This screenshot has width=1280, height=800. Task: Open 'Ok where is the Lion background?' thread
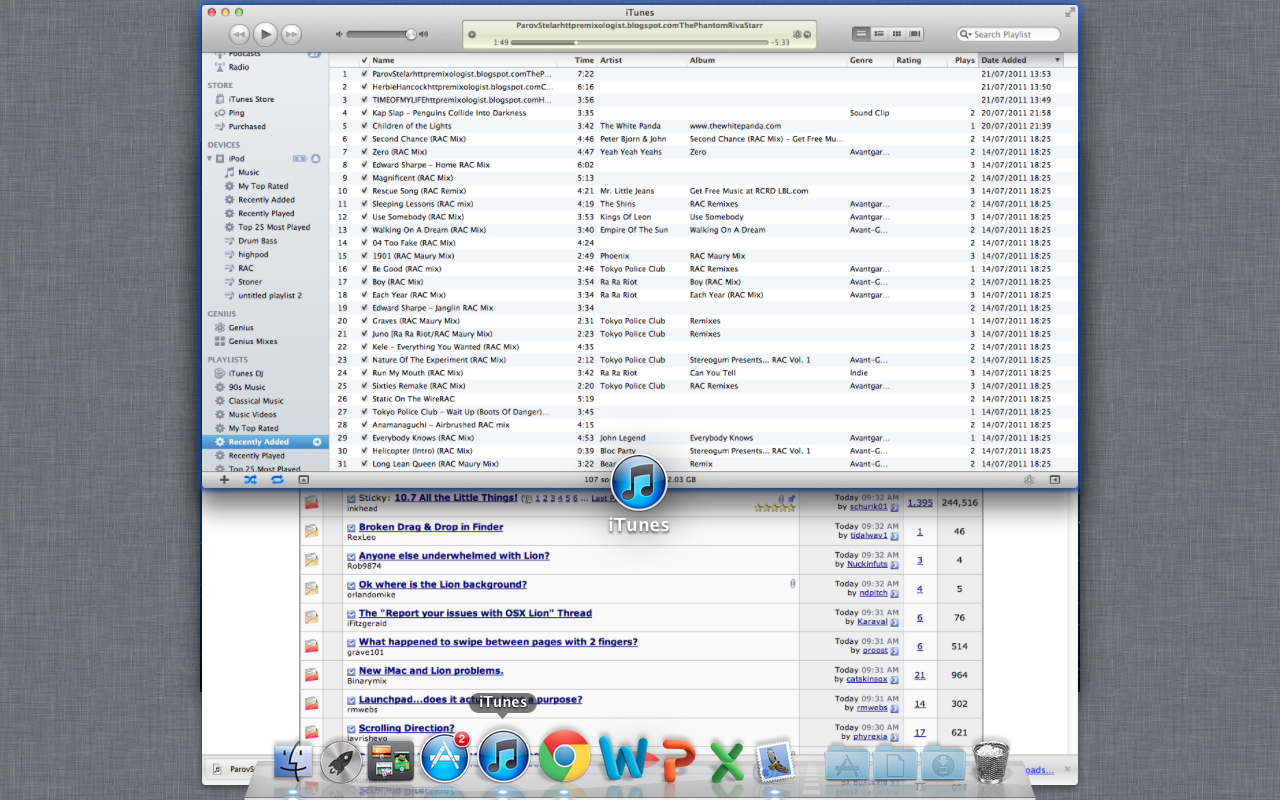443,585
